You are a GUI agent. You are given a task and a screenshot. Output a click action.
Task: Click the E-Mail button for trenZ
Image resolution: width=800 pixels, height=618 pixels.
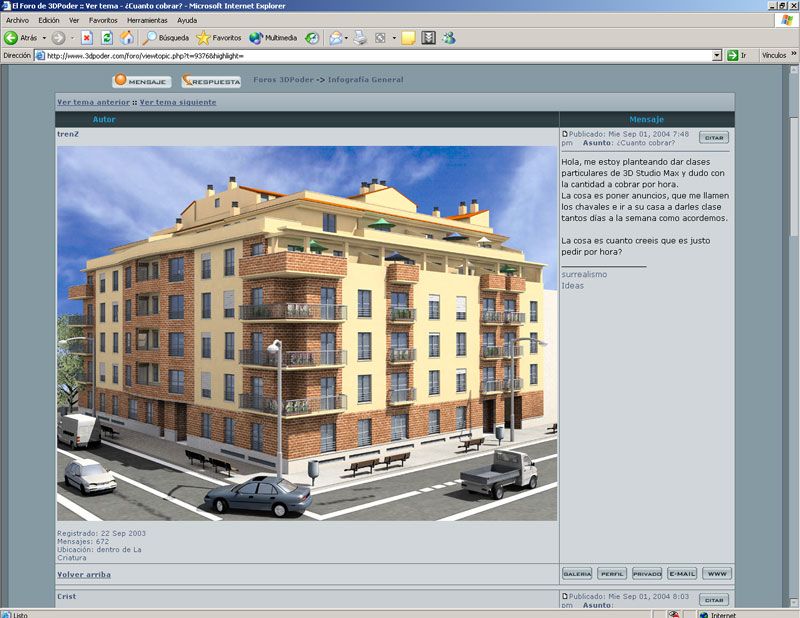682,574
